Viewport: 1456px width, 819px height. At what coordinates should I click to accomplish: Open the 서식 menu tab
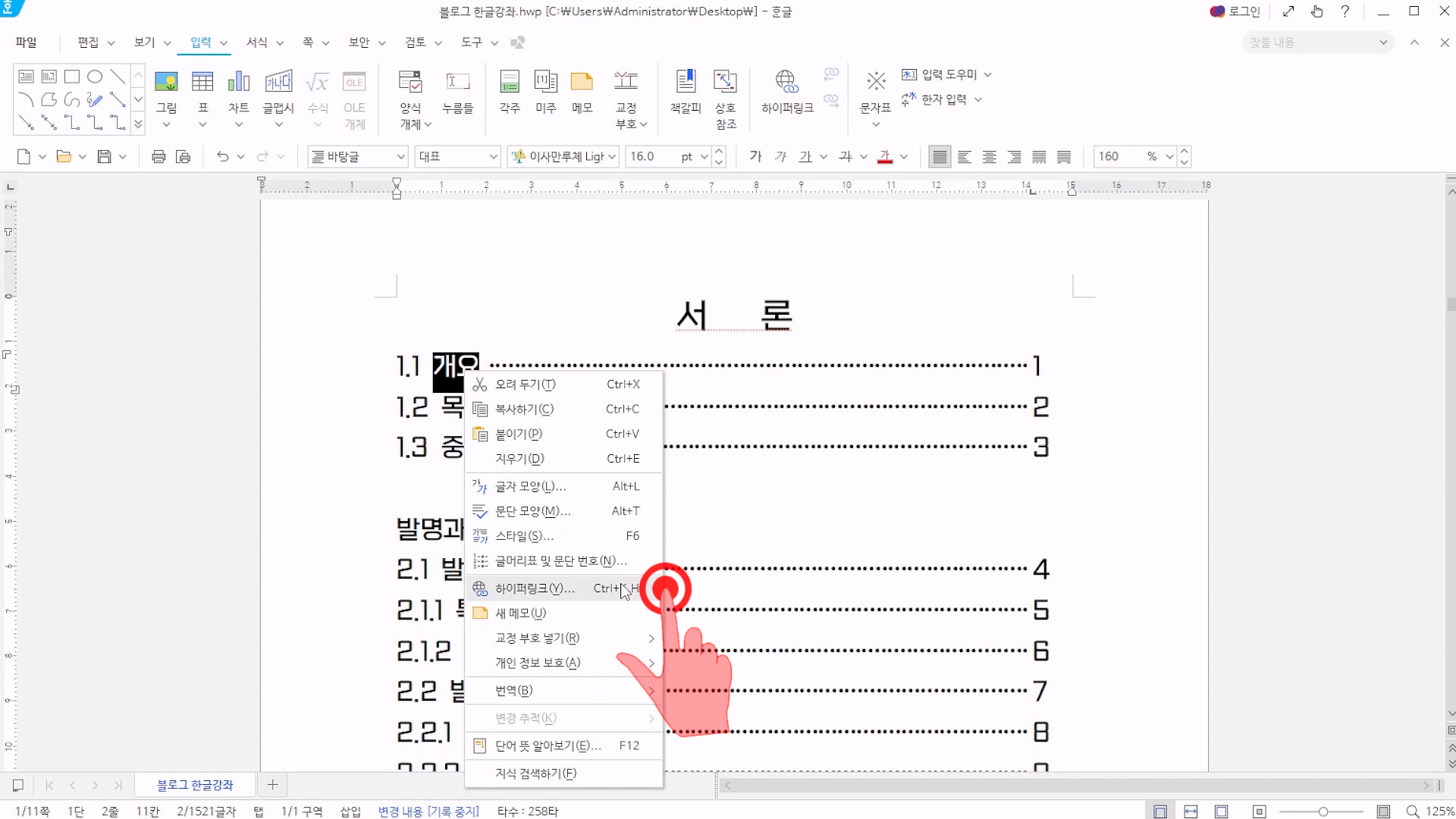[256, 42]
